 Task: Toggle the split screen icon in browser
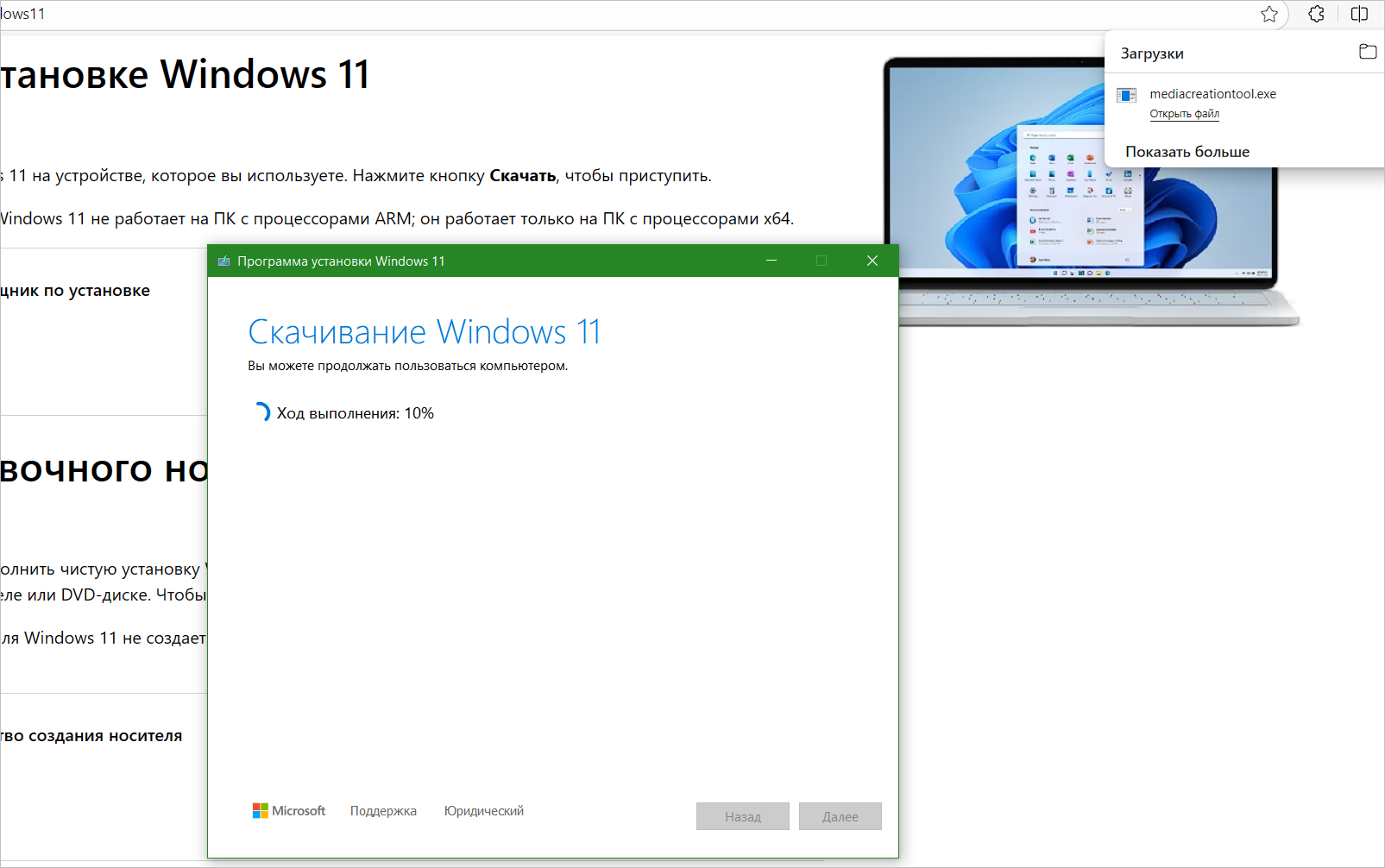pos(1360,14)
